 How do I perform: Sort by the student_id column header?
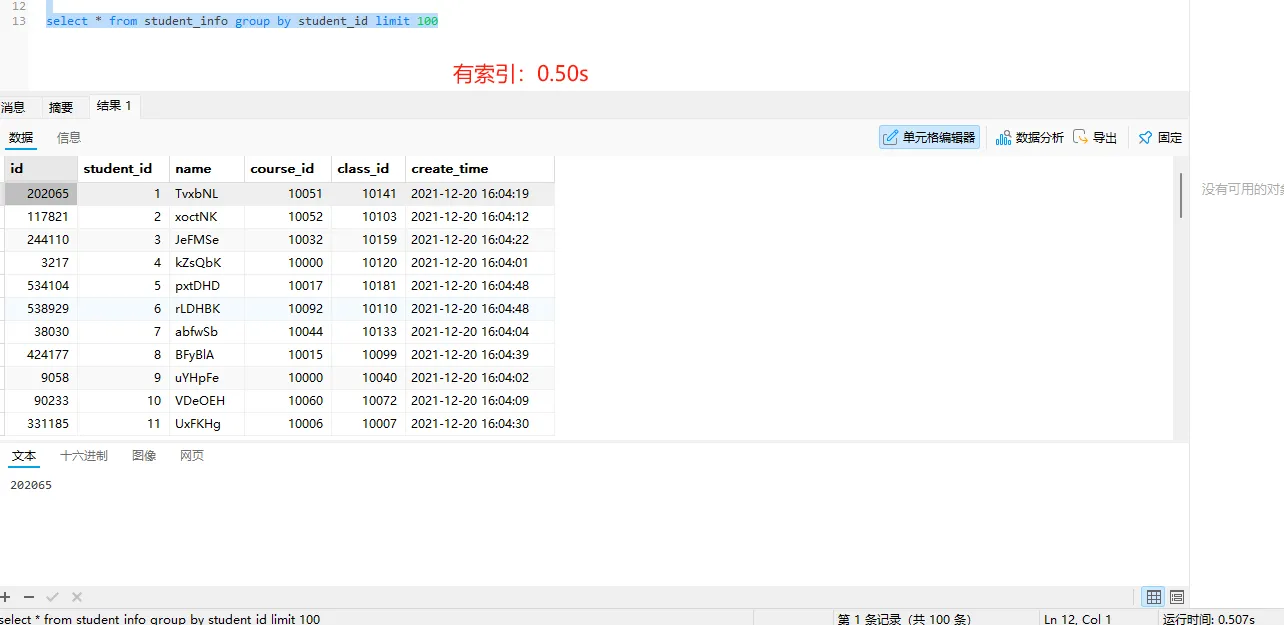[118, 169]
